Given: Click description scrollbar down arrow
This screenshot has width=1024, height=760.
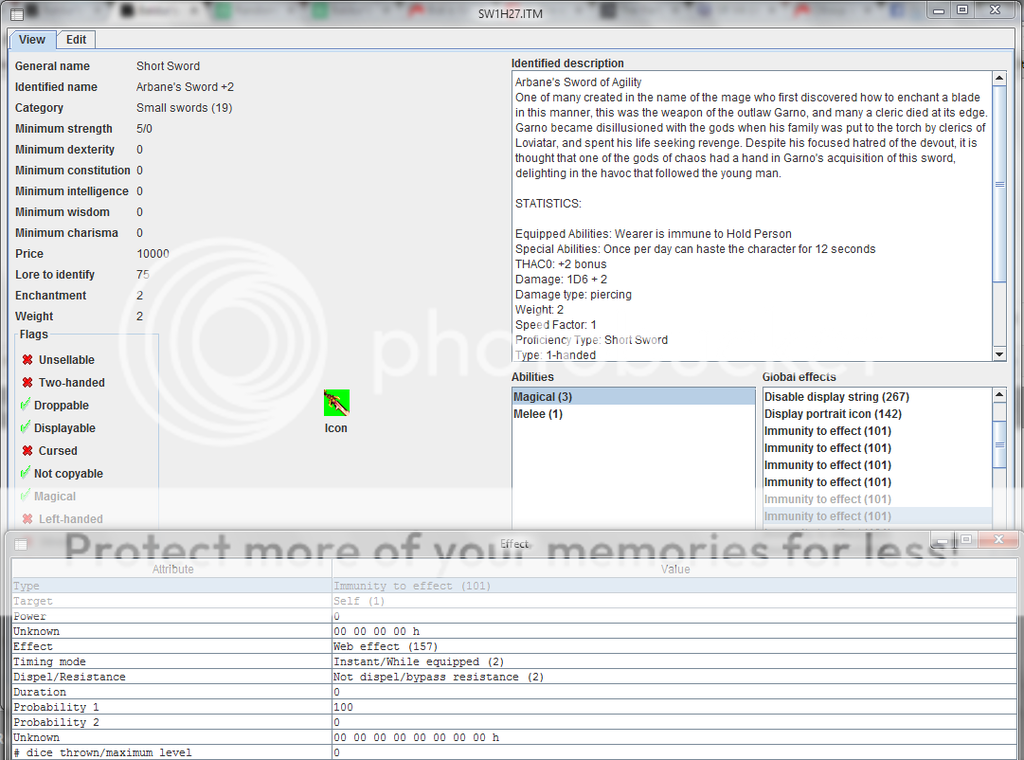Looking at the screenshot, I should coord(999,354).
